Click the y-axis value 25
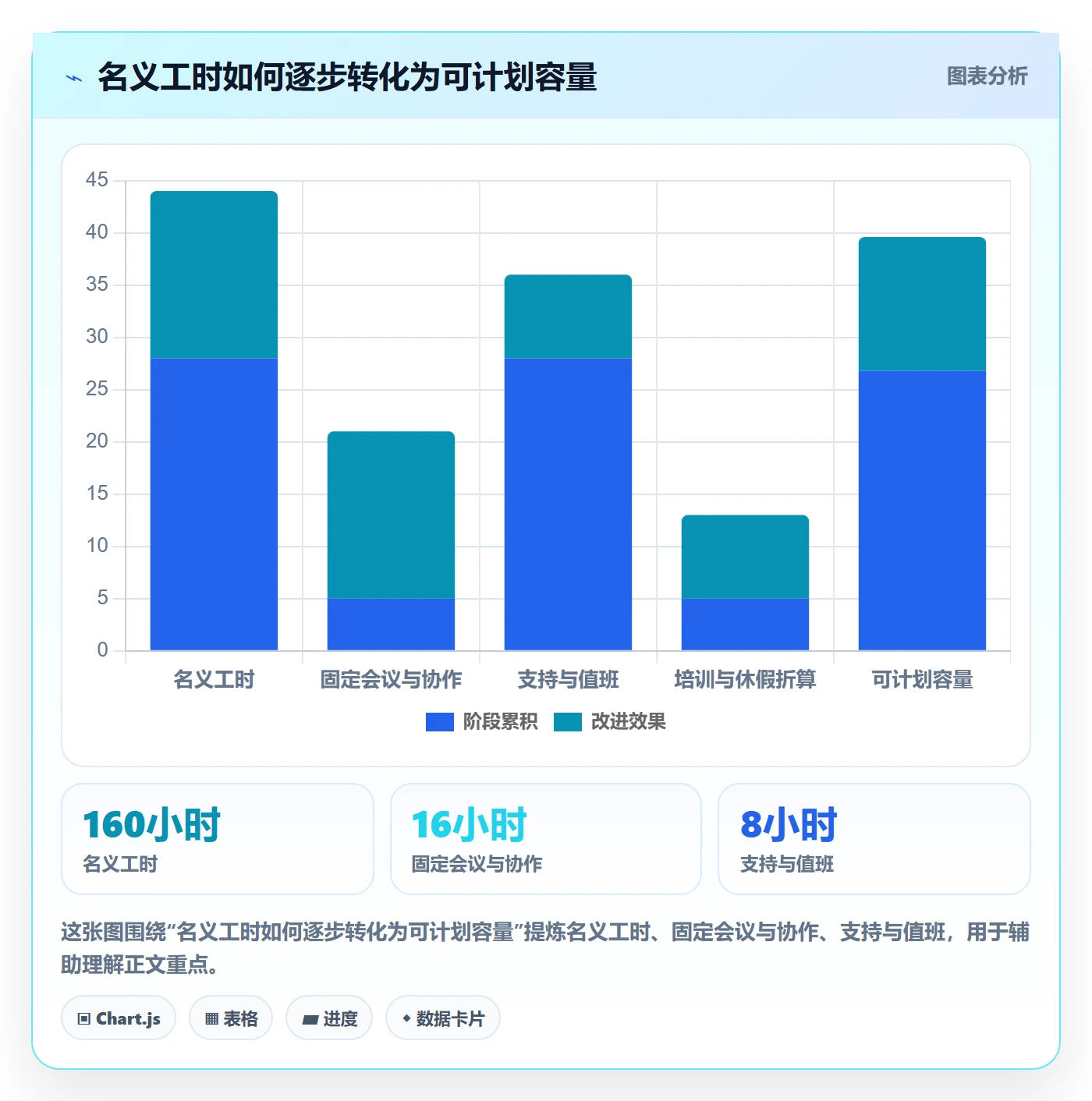1092x1101 pixels. pos(97,389)
